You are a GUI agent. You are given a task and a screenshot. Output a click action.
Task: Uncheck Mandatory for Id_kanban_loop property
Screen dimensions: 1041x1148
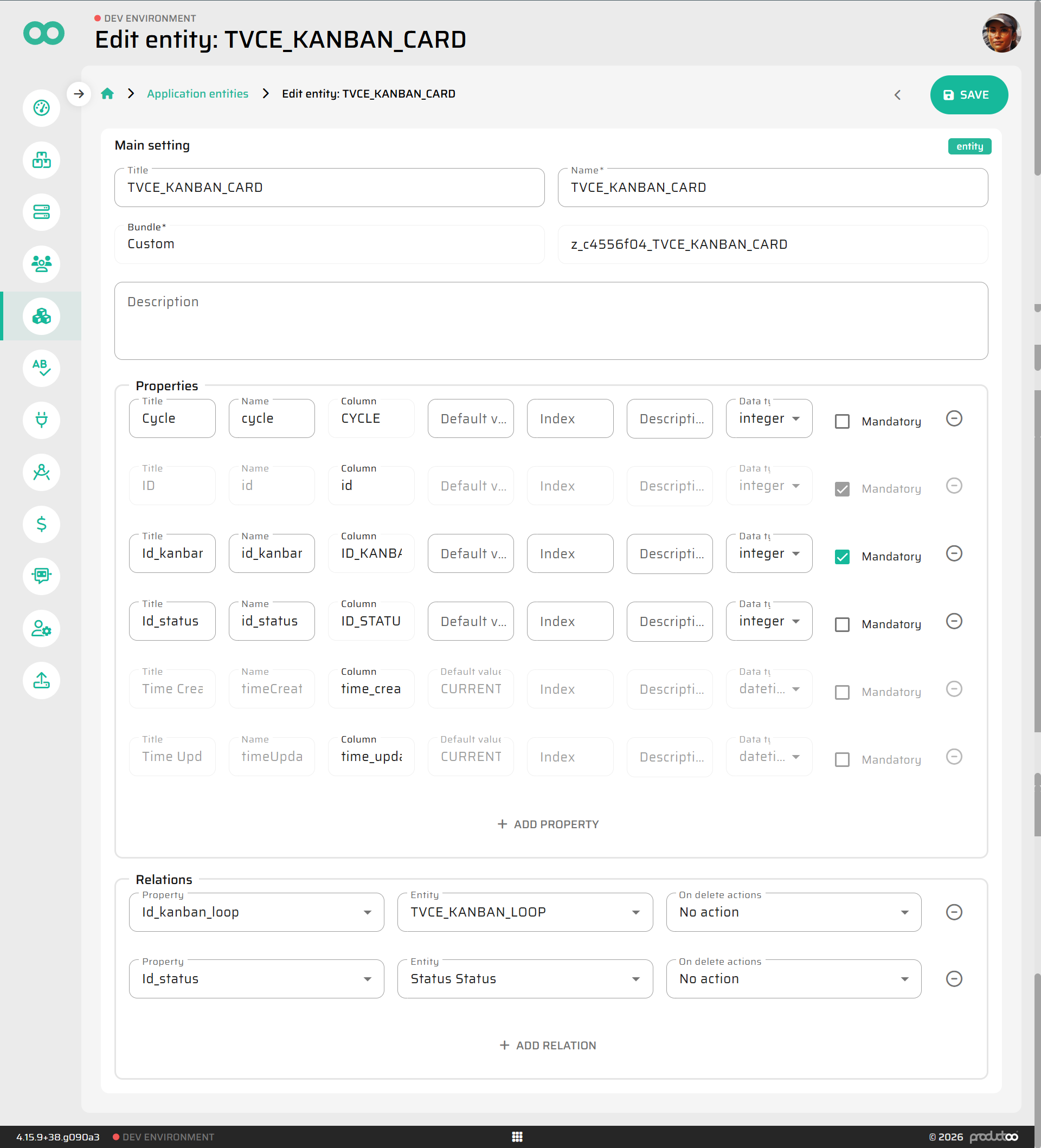(x=841, y=556)
